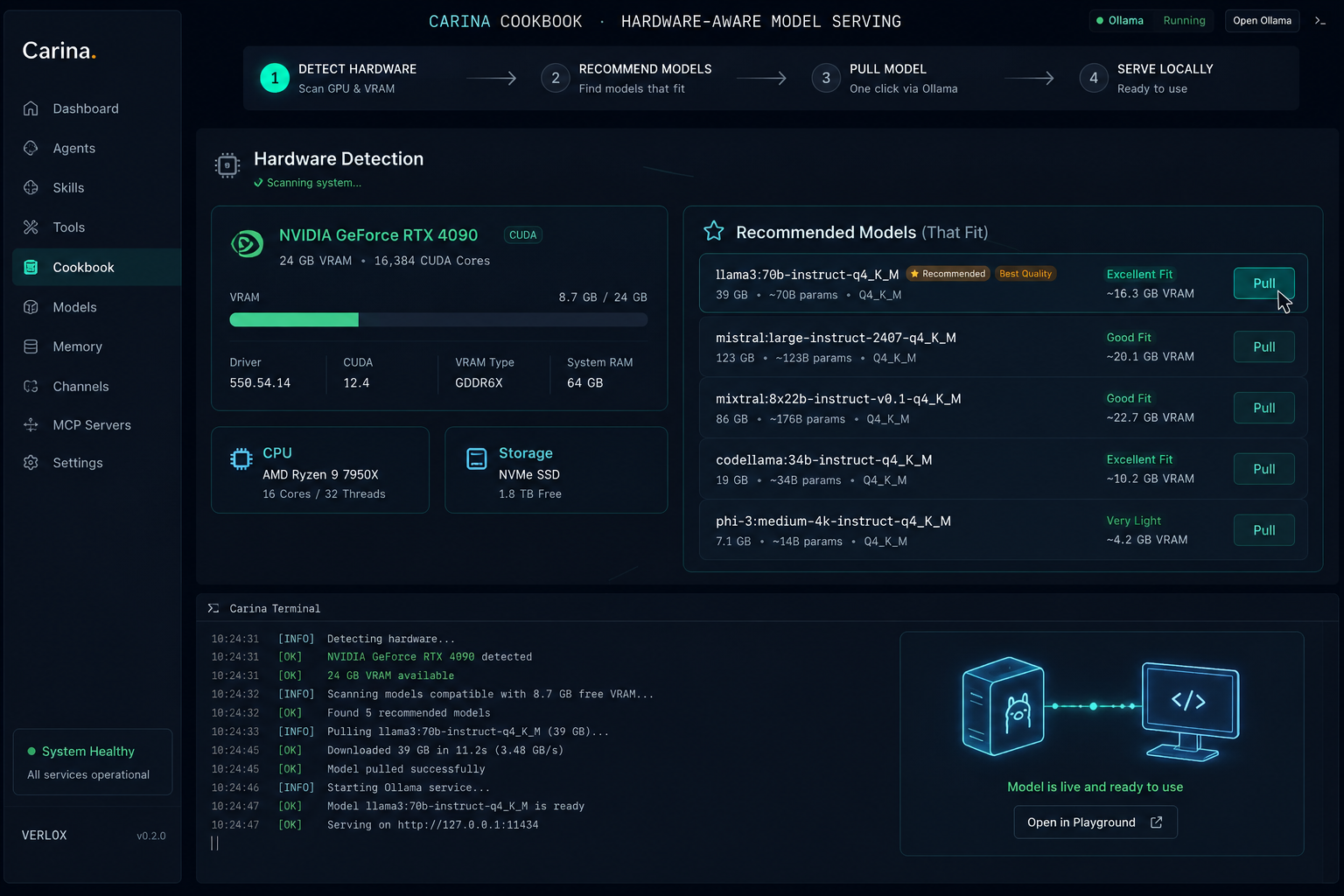The height and width of the screenshot is (896, 1344).
Task: Click the Recommended Models star icon
Action: [x=714, y=231]
